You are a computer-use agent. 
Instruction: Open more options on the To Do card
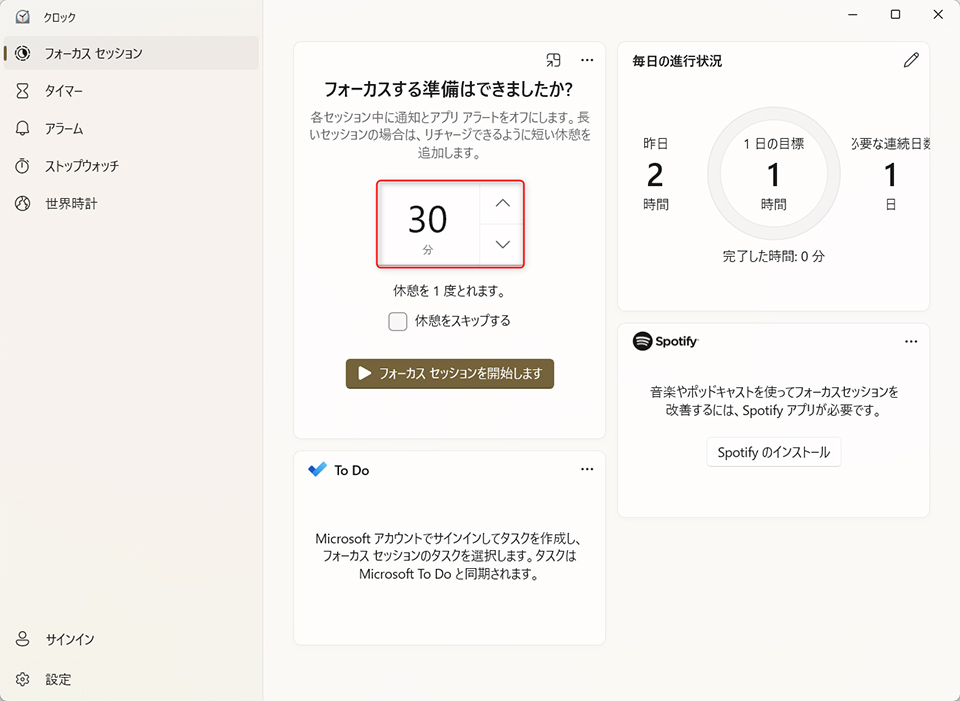coord(587,469)
